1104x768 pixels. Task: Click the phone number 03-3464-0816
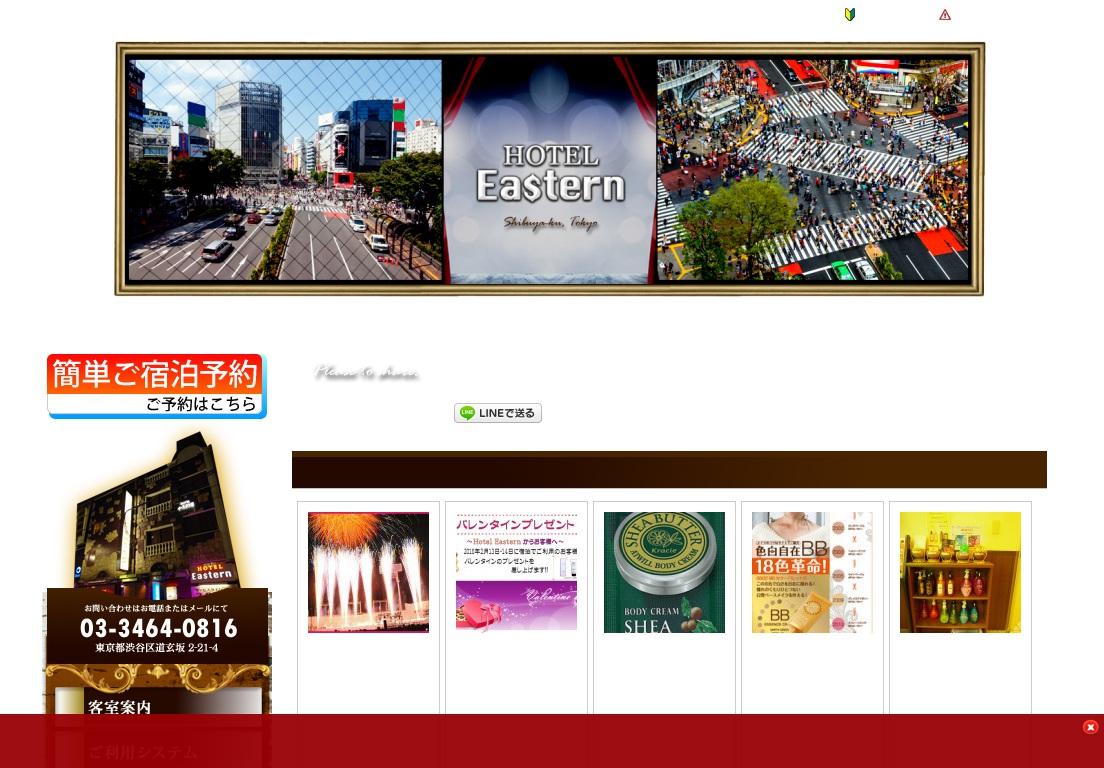point(158,628)
